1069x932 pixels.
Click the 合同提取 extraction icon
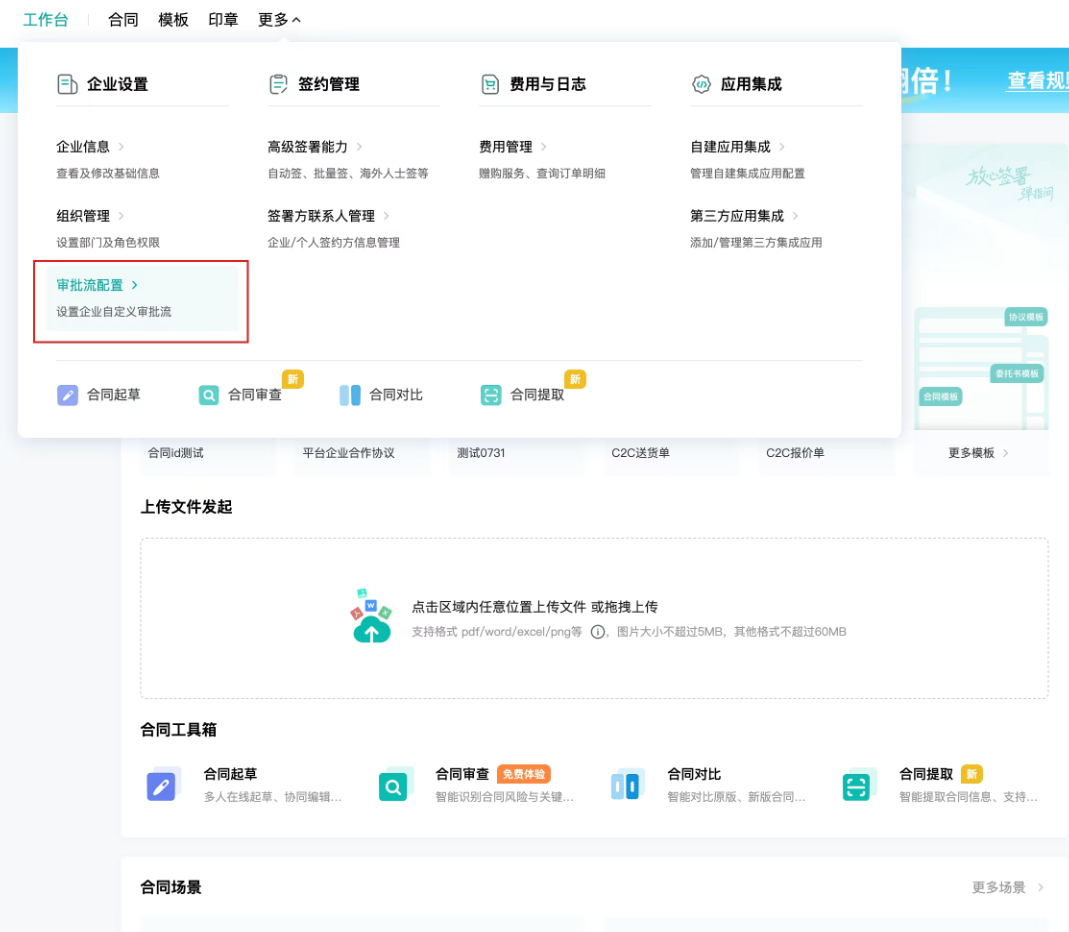coord(490,395)
